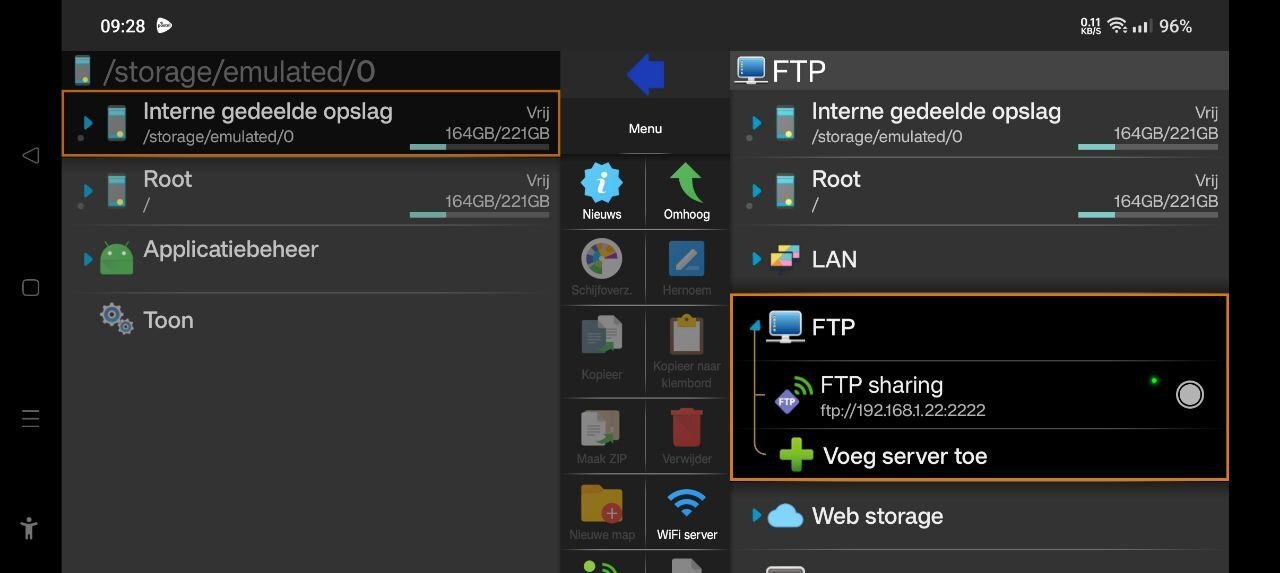Viewport: 1280px width, 573px height.
Task: Select the Schijfoverz. disk map icon
Action: (x=602, y=262)
